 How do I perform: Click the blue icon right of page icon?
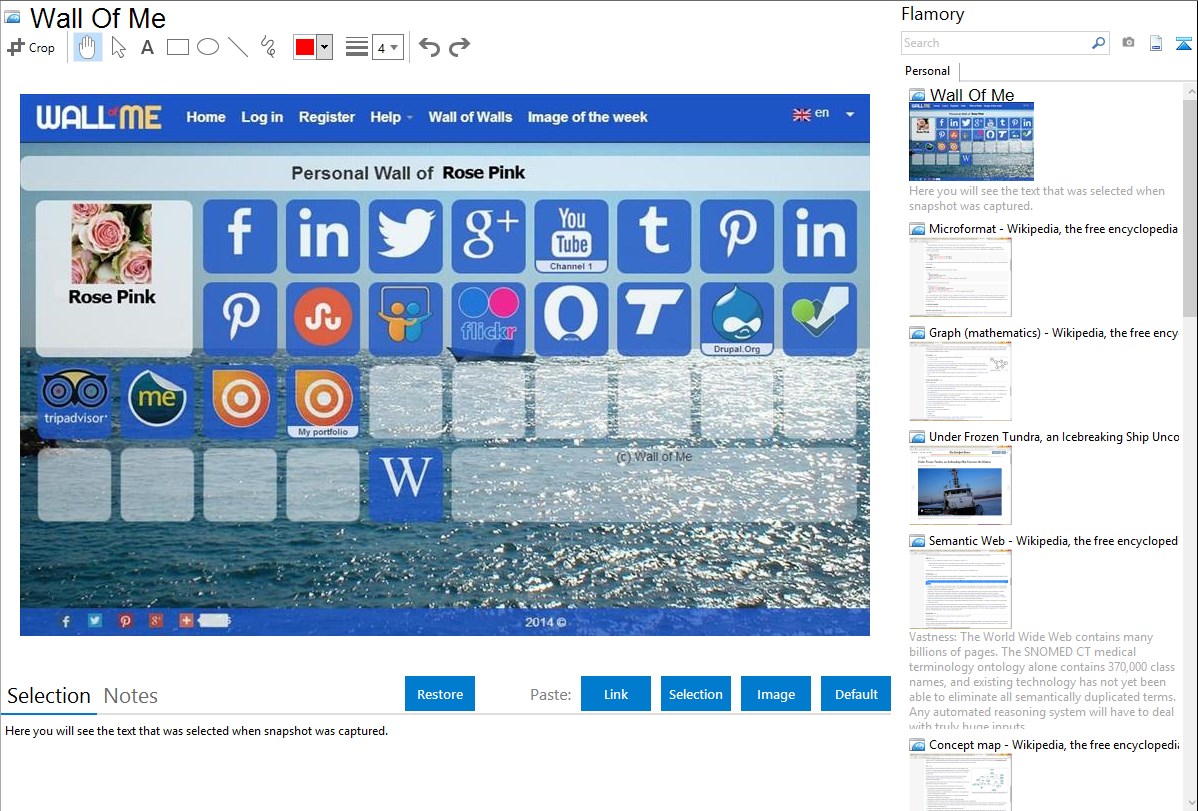tap(1183, 44)
